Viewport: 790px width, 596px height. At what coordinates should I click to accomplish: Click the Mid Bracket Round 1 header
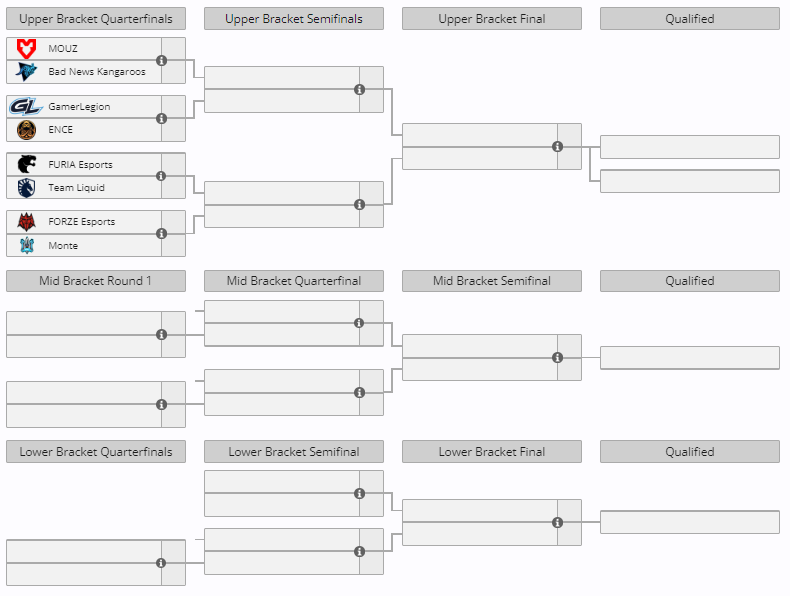point(96,281)
